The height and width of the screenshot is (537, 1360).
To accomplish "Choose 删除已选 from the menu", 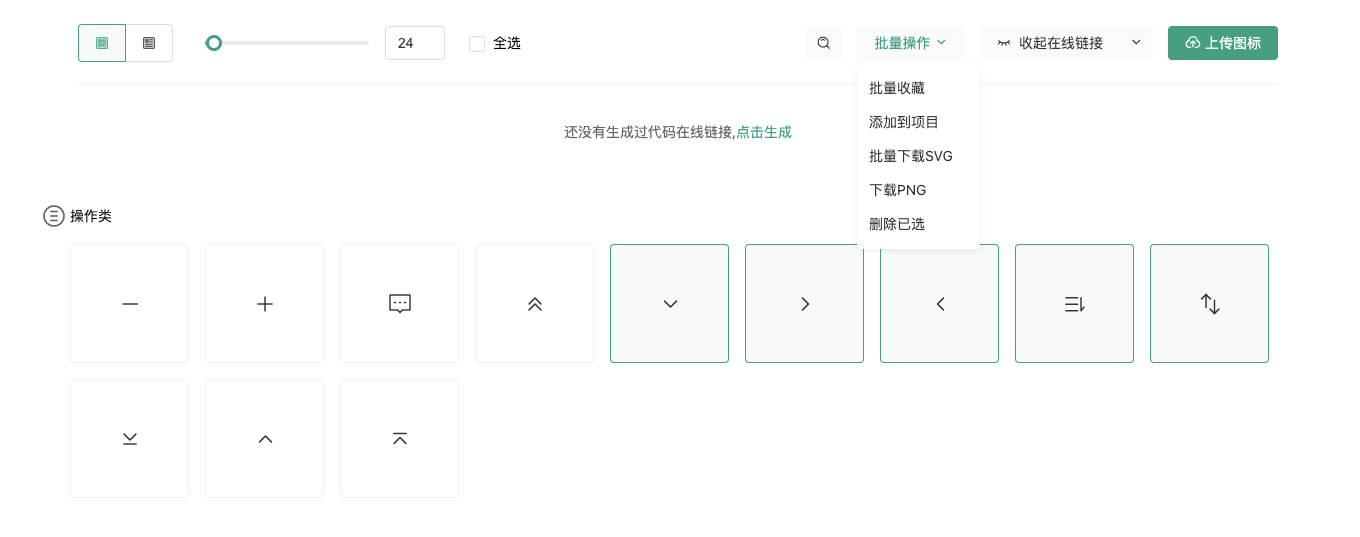I will 918,224.
